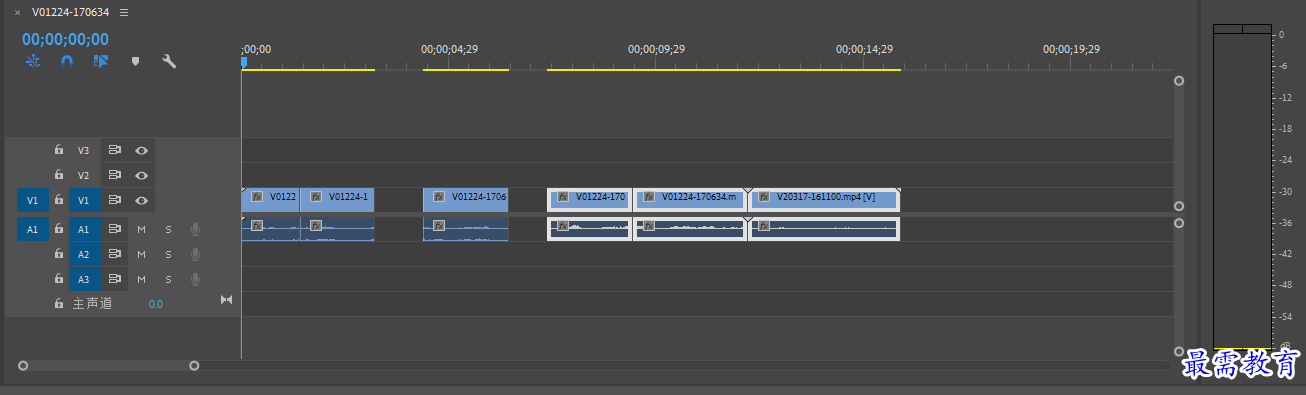This screenshot has height=395, width=1306.
Task: Mute audio track A1
Action: 142,229
